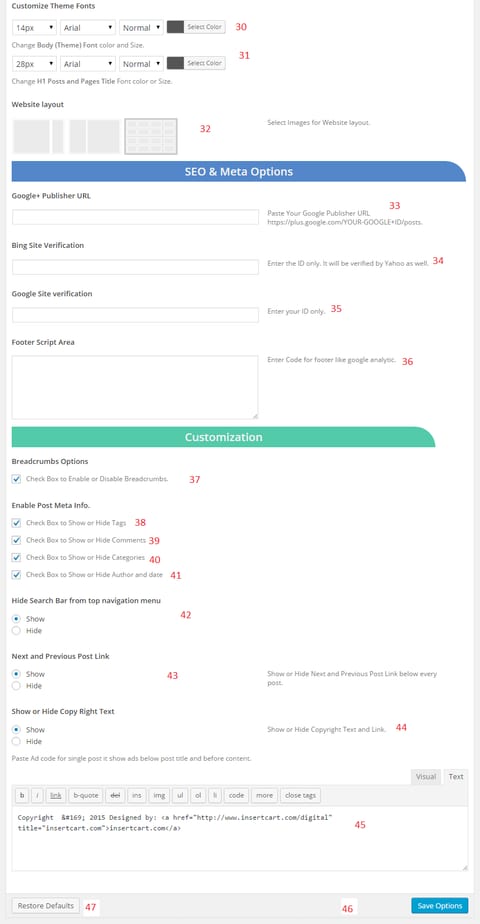This screenshot has height=924, width=480.
Task: Switch to the Text editor tab
Action: pos(456,777)
